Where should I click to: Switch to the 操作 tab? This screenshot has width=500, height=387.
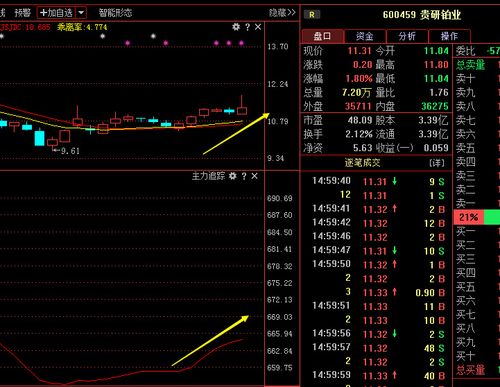pos(449,36)
